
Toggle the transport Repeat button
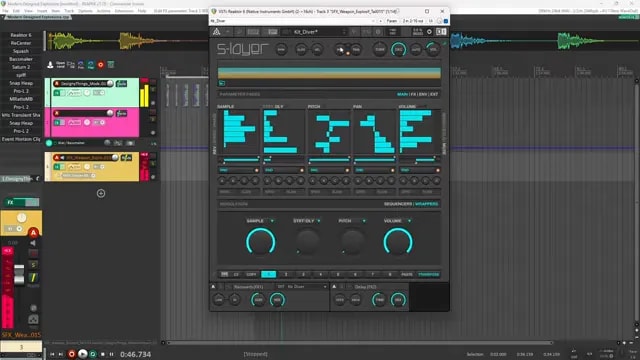[x=93, y=354]
